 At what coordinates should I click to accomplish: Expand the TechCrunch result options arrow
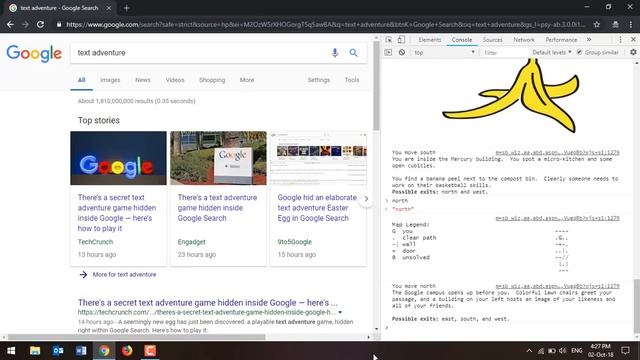click(x=340, y=313)
